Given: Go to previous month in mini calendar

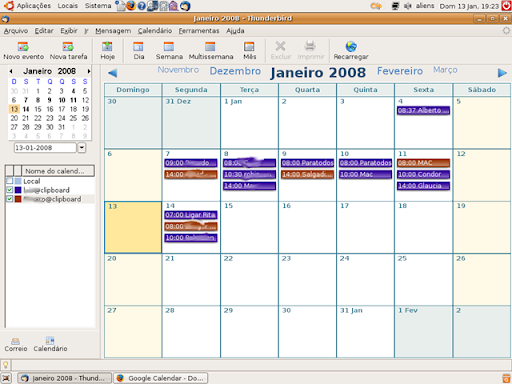Looking at the screenshot, I should 11,71.
